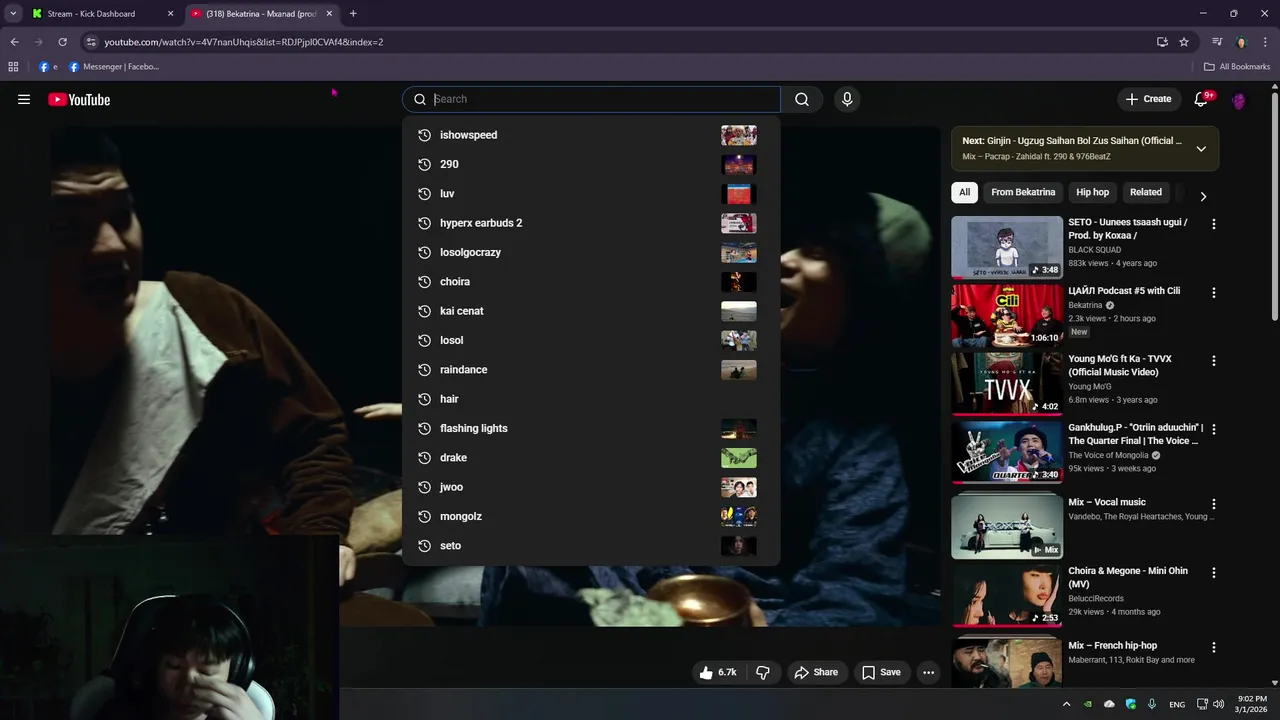Open Chrome apps grid in bookmarks bar

pos(13,67)
